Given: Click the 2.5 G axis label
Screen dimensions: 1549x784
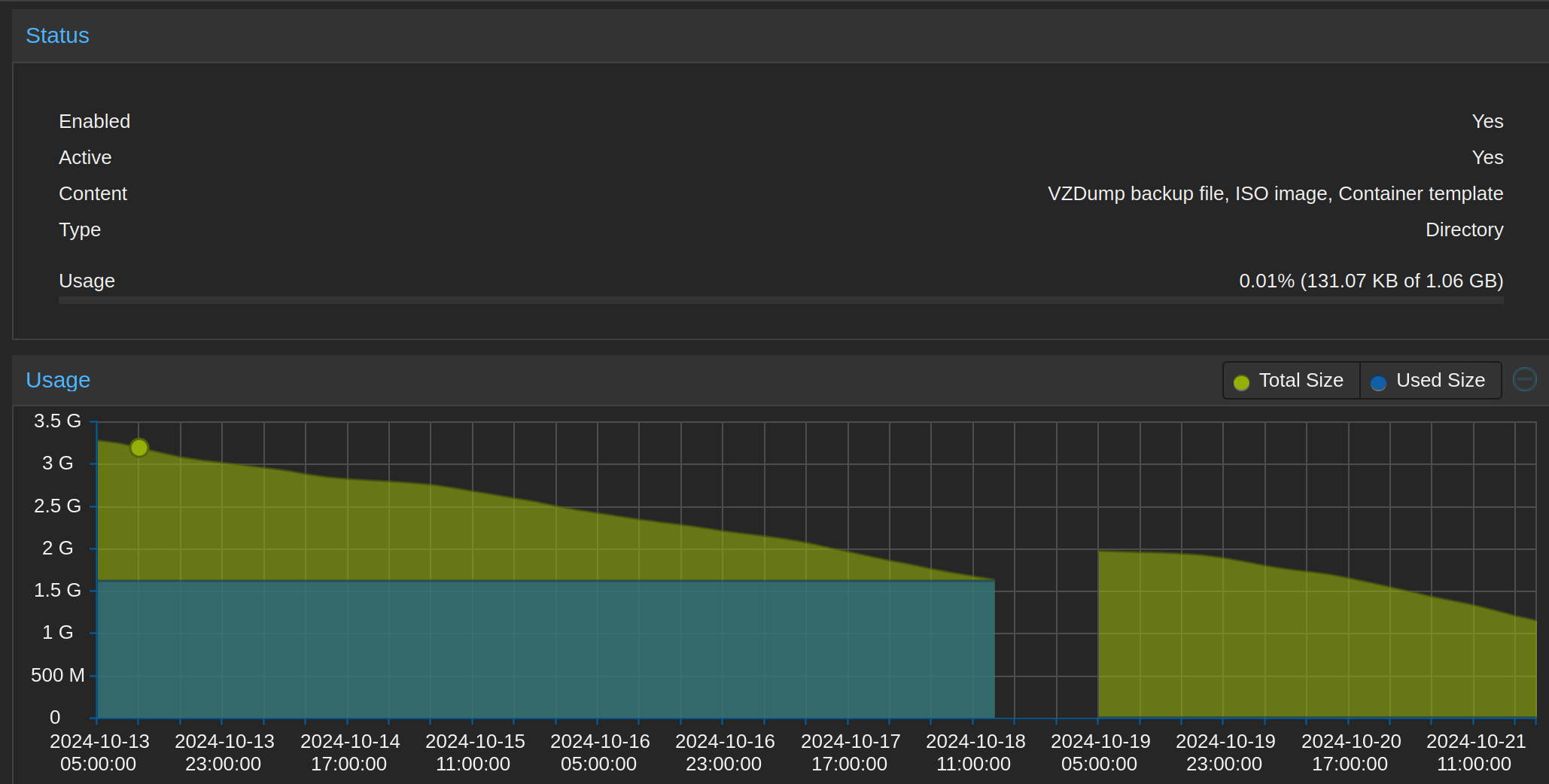Looking at the screenshot, I should [57, 506].
